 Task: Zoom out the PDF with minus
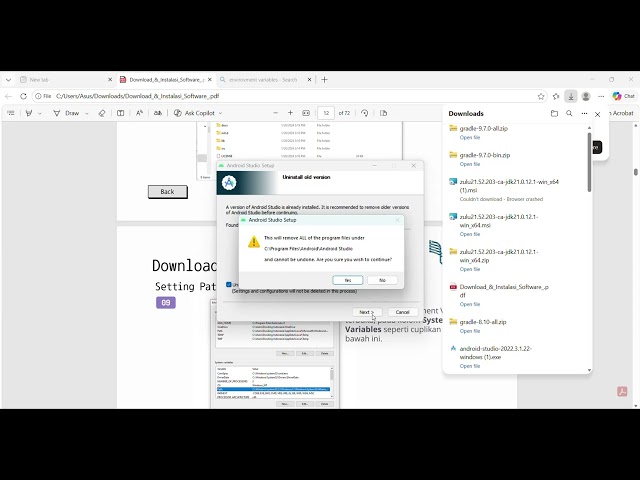click(276, 113)
